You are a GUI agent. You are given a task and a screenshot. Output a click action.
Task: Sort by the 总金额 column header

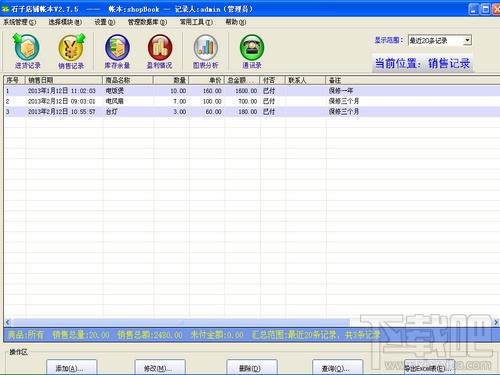(x=242, y=80)
